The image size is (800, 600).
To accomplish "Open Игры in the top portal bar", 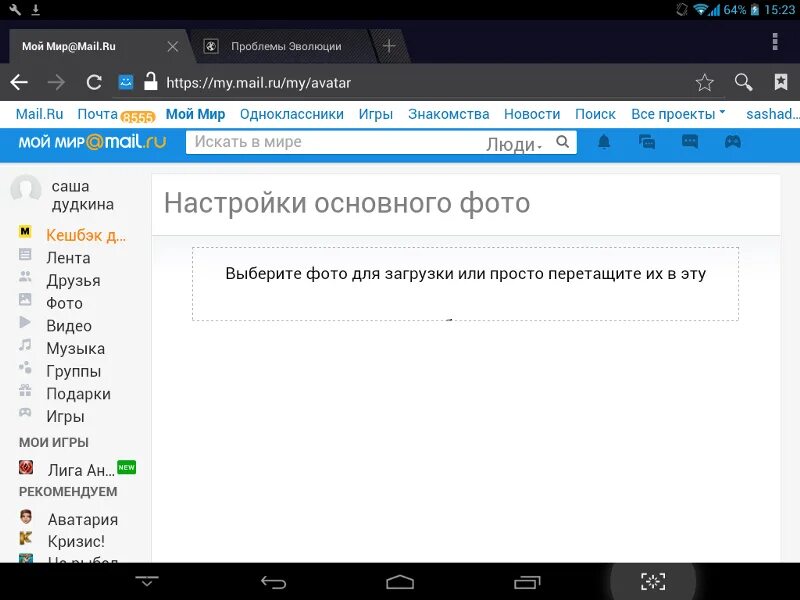I will [x=376, y=114].
